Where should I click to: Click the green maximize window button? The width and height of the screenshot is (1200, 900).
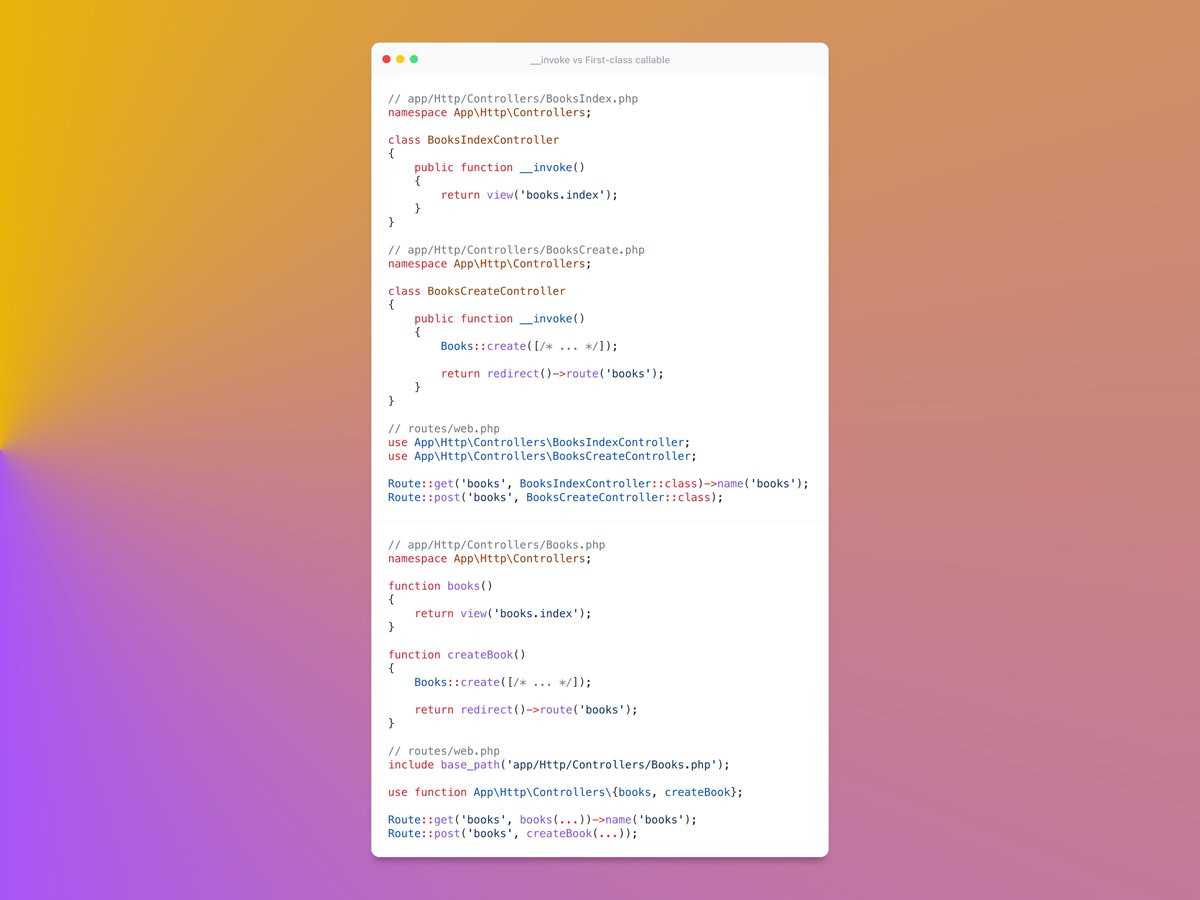pyautogui.click(x=414, y=59)
